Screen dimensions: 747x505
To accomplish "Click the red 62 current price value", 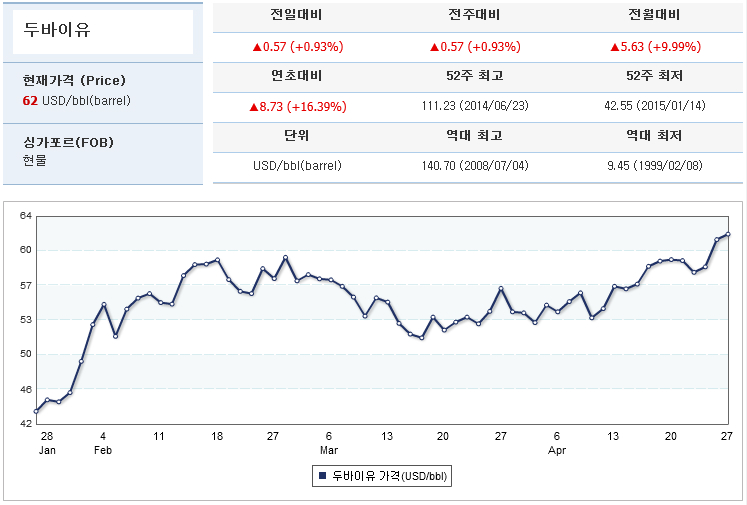I will (30, 101).
